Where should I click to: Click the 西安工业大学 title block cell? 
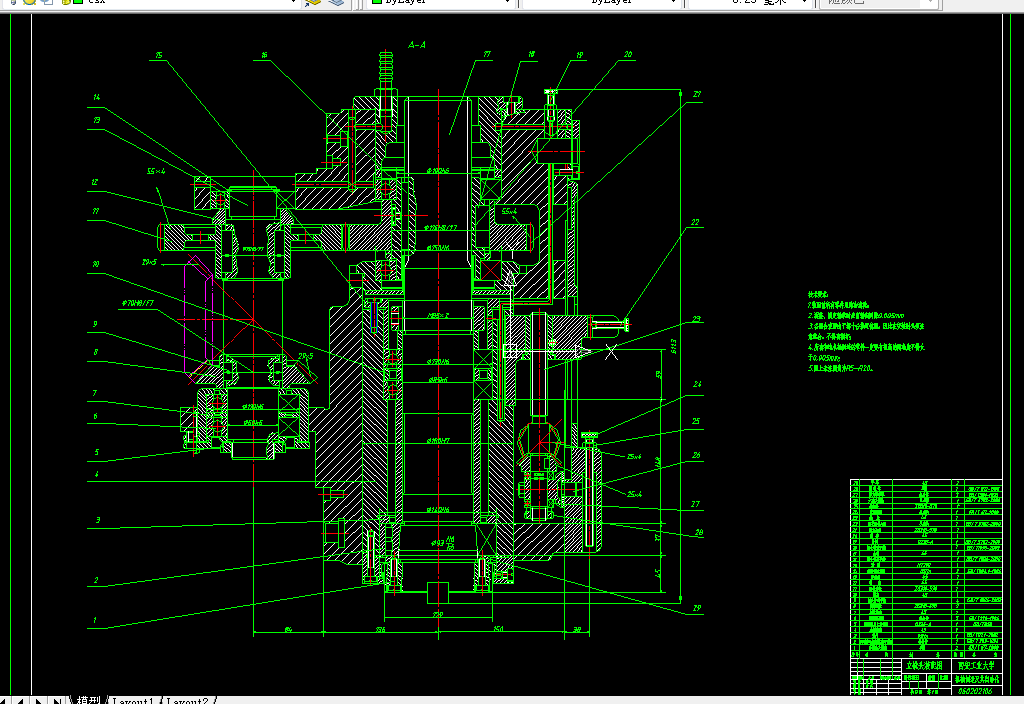[976, 665]
